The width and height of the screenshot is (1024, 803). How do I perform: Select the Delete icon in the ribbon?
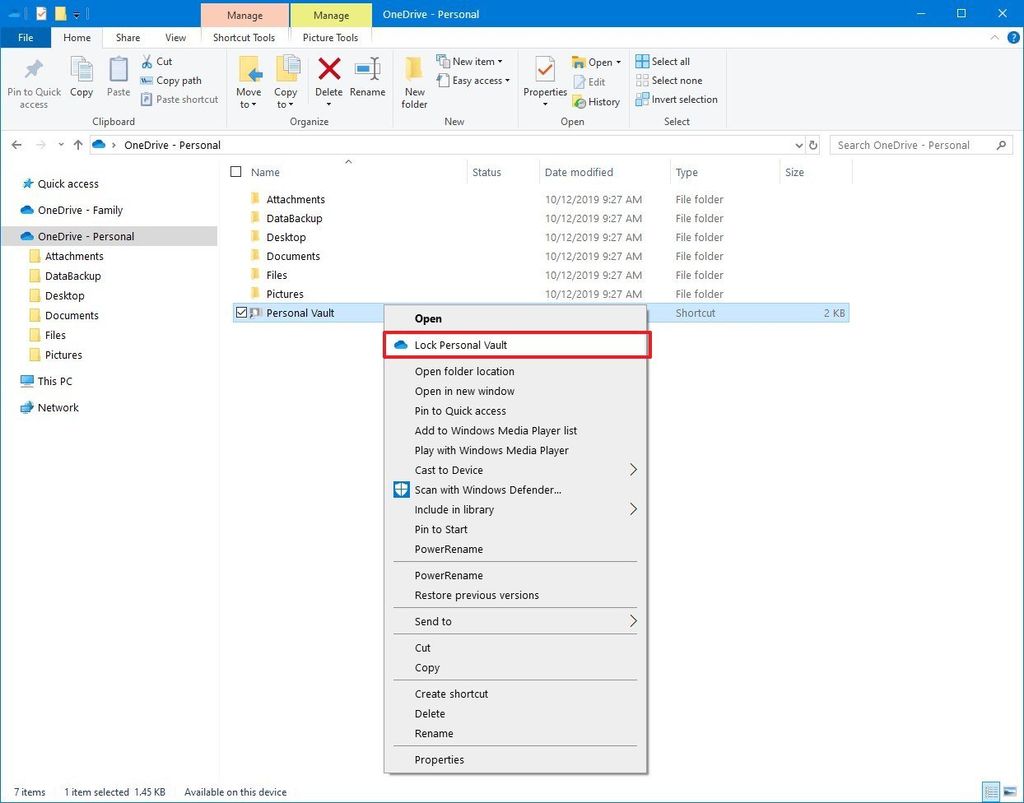(329, 80)
